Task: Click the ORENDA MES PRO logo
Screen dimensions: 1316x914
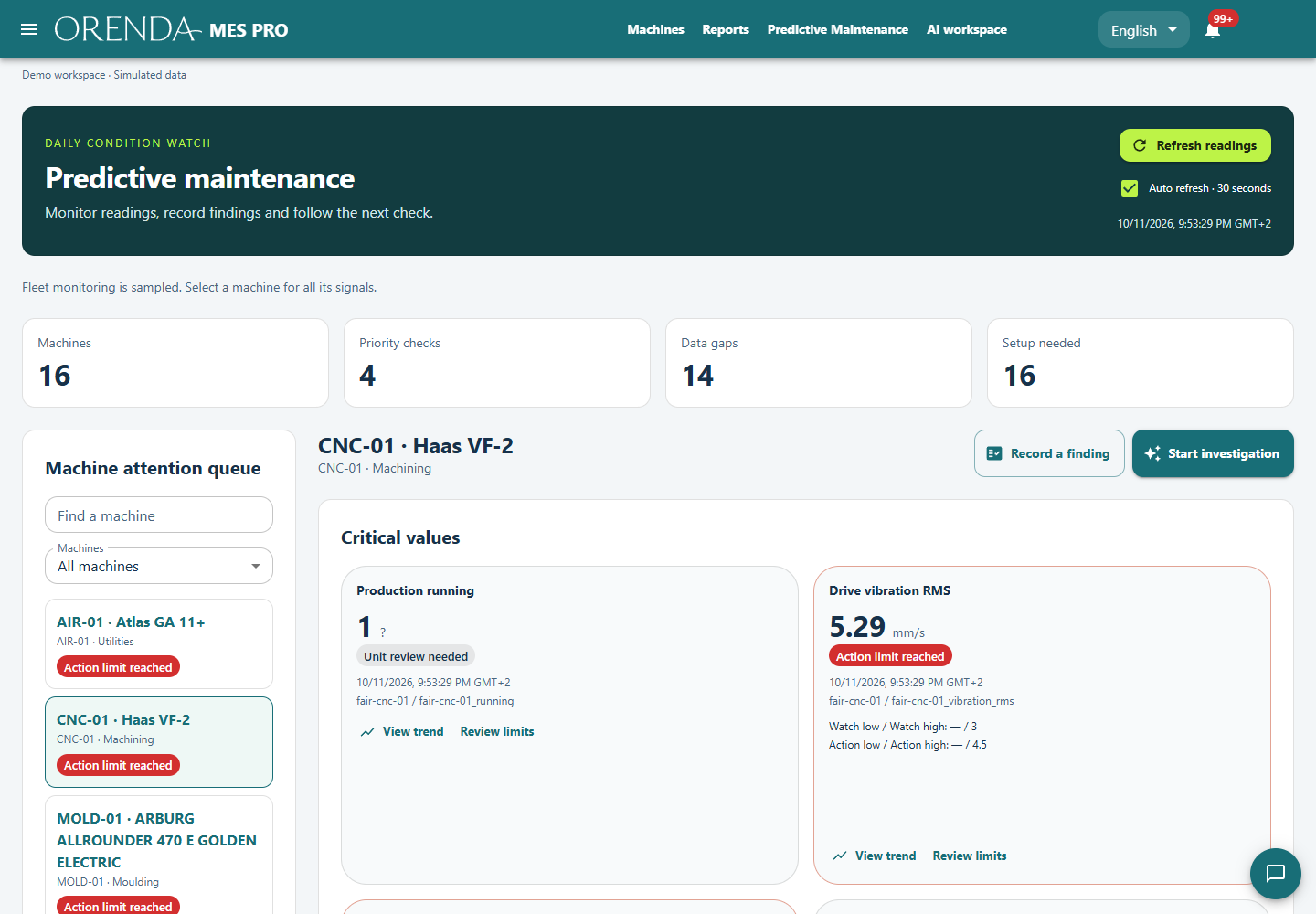Action: [172, 29]
